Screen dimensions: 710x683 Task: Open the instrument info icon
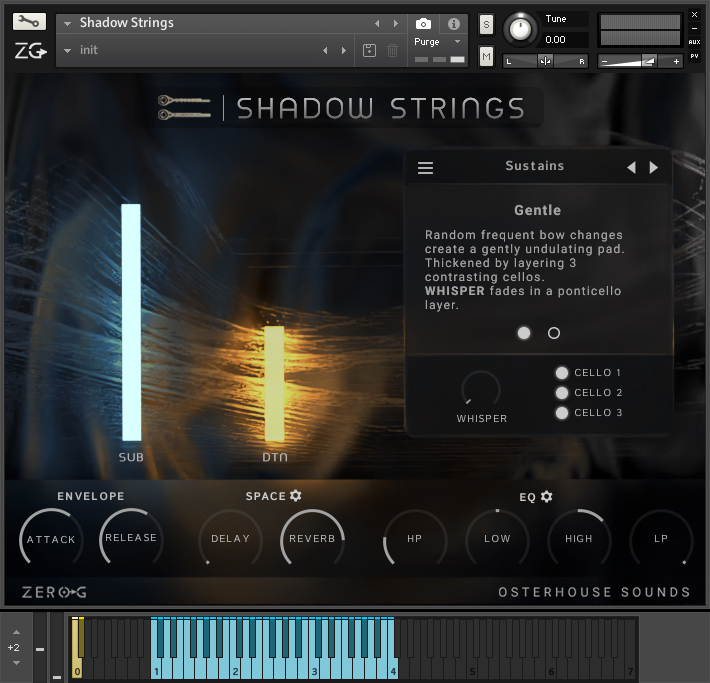(453, 23)
